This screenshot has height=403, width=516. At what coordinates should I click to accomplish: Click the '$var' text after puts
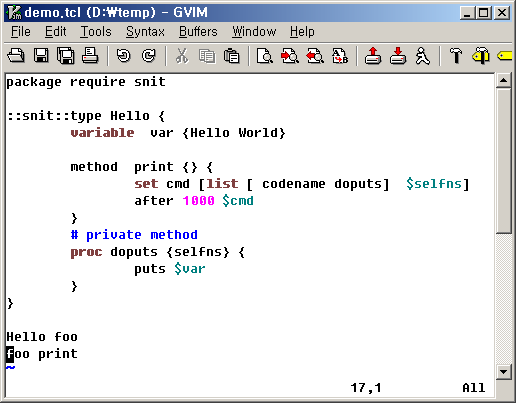pyautogui.click(x=190, y=269)
